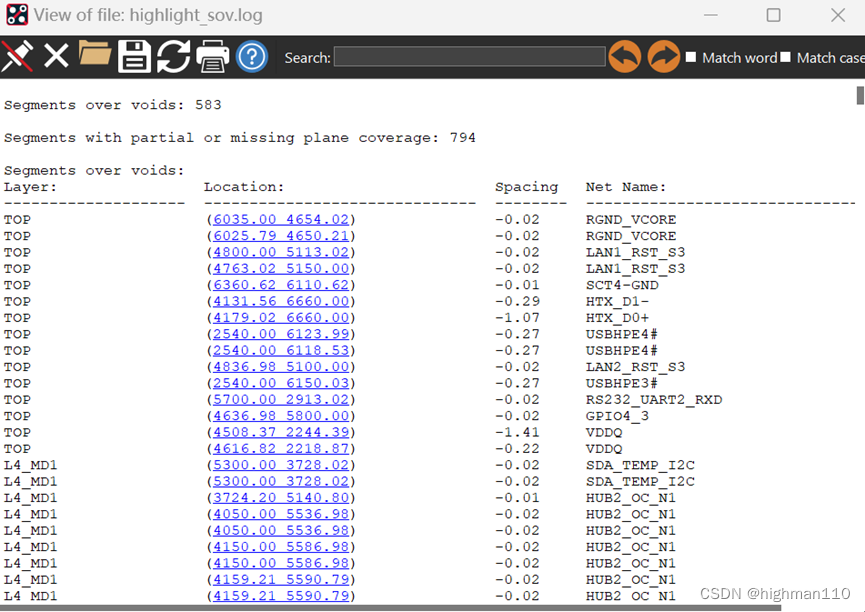Open location link 3724.20 5140.80
Image resolution: width=865 pixels, height=612 pixels.
(x=280, y=497)
